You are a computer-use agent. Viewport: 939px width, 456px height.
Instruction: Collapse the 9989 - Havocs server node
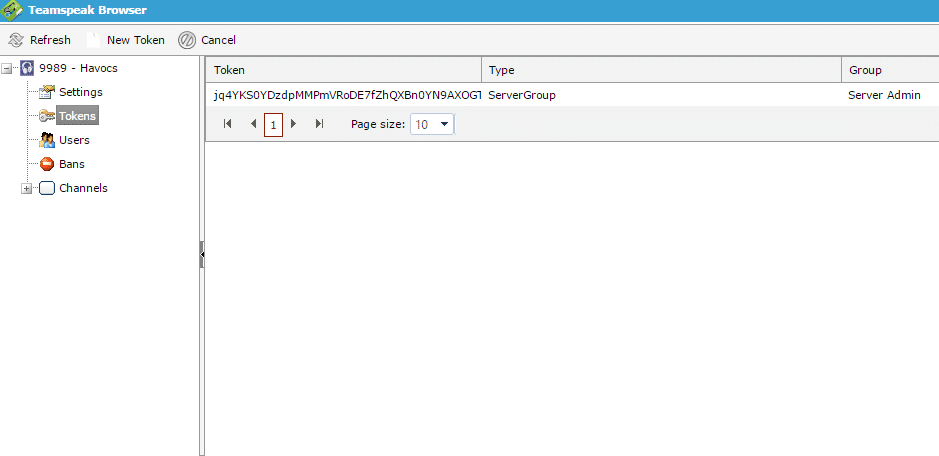pyautogui.click(x=6, y=68)
